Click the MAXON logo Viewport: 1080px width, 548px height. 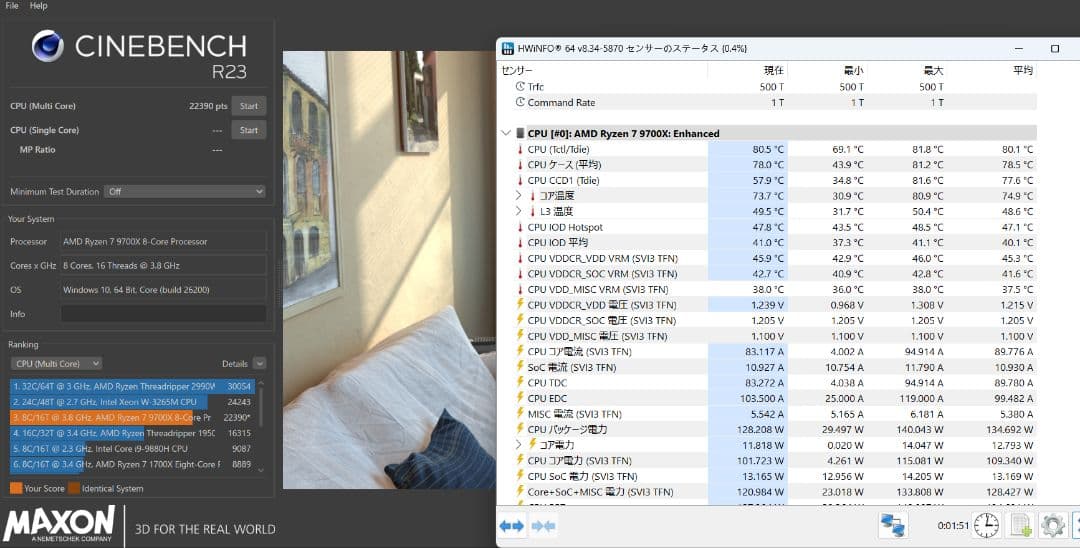[x=59, y=525]
